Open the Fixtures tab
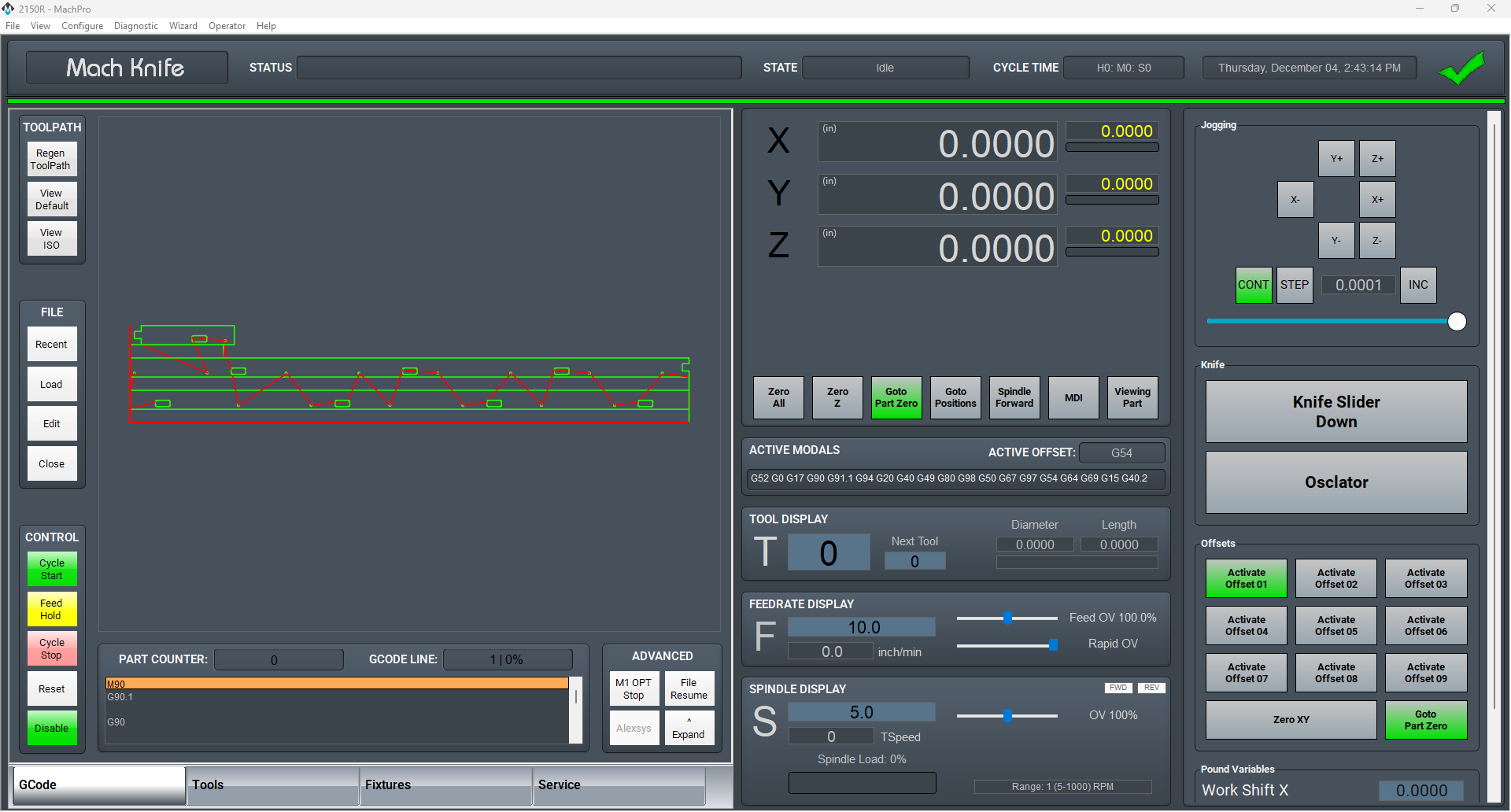 coord(445,785)
